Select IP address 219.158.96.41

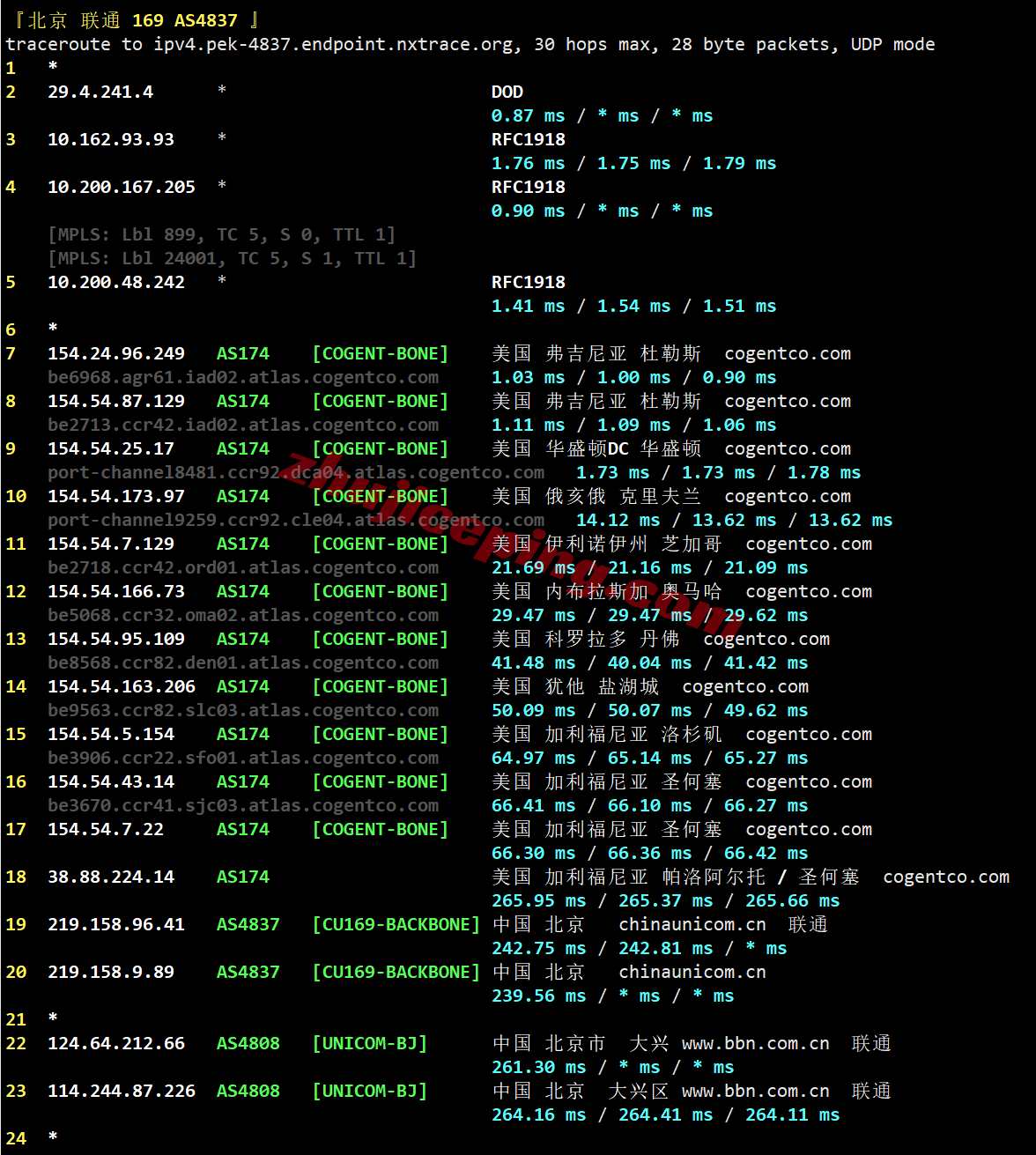pyautogui.click(x=116, y=924)
